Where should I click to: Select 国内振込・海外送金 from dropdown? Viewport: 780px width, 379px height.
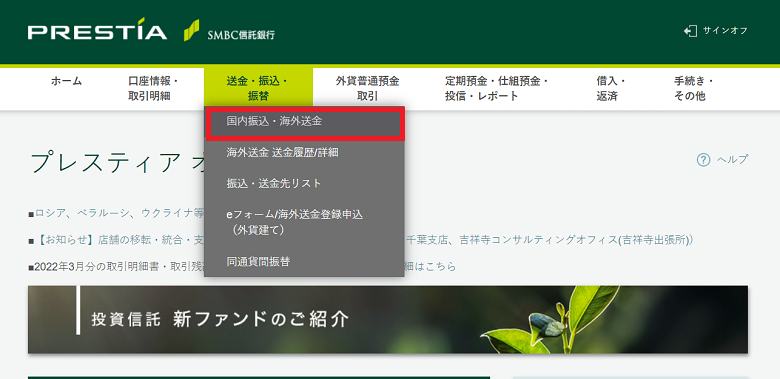pyautogui.click(x=304, y=122)
